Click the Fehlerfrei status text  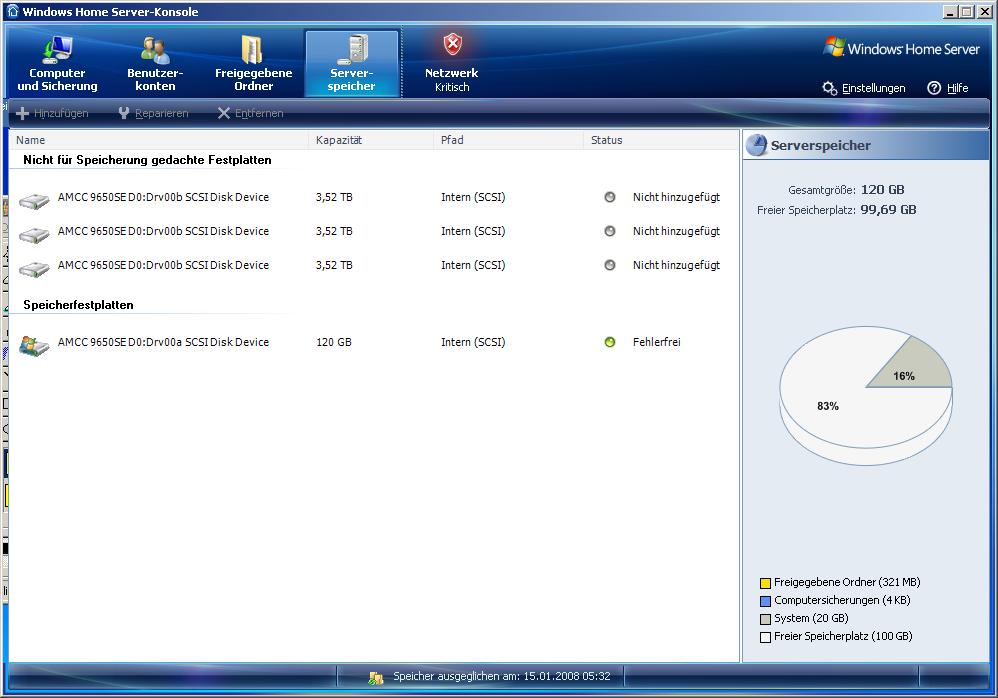656,342
